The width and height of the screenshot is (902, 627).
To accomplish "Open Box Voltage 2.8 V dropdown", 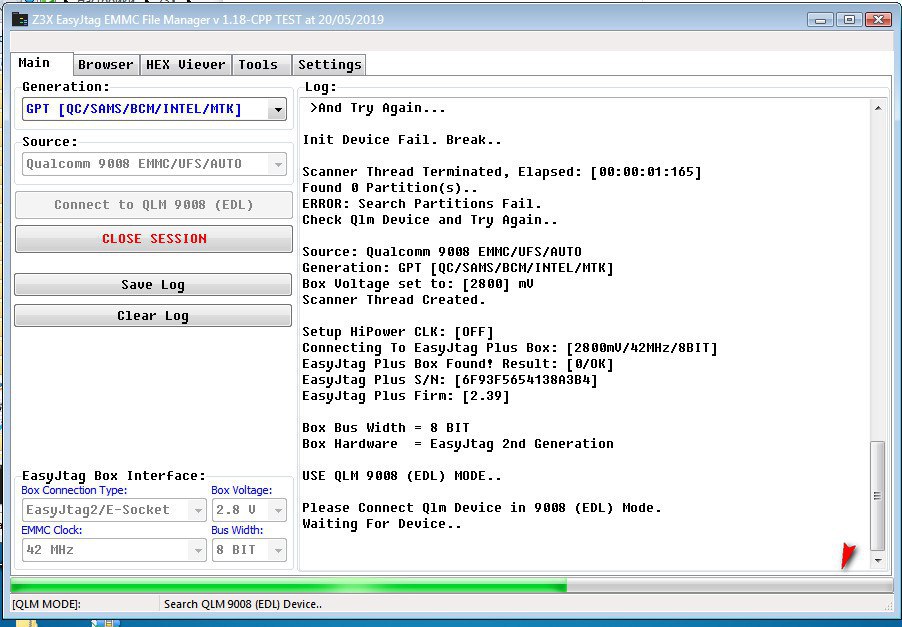I will pos(249,510).
